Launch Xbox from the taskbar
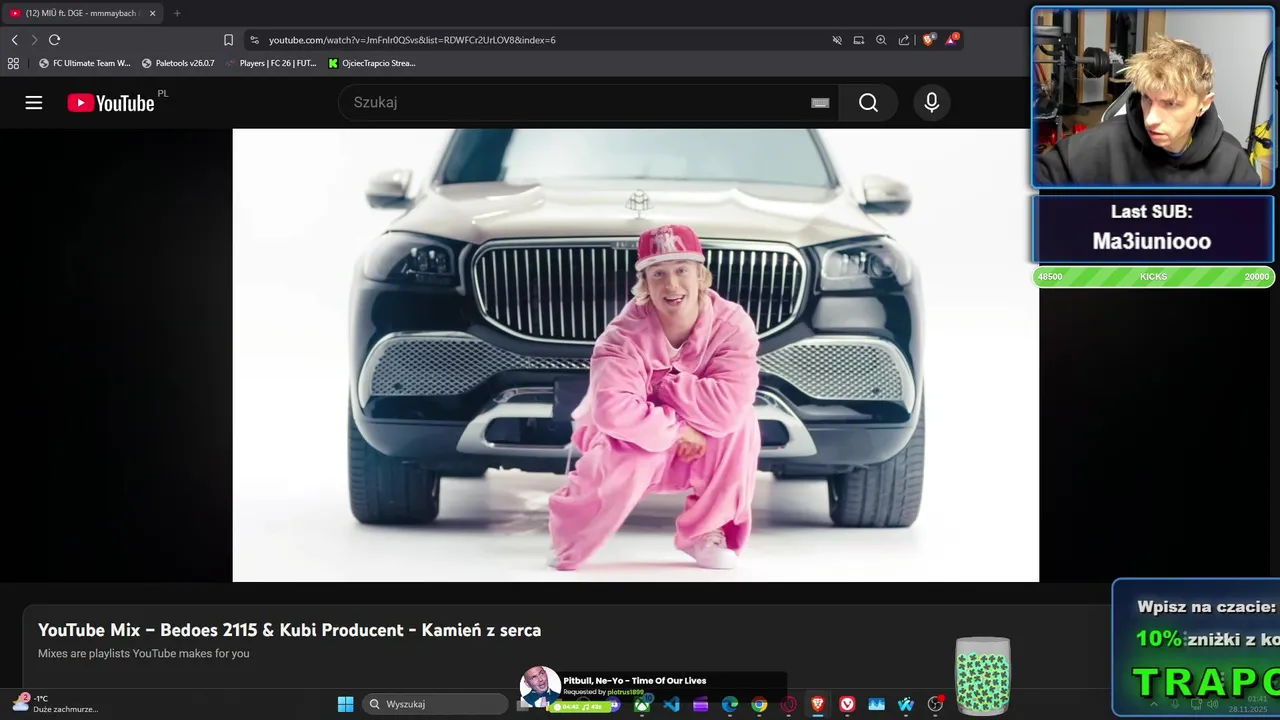1280x720 pixels. click(642, 704)
